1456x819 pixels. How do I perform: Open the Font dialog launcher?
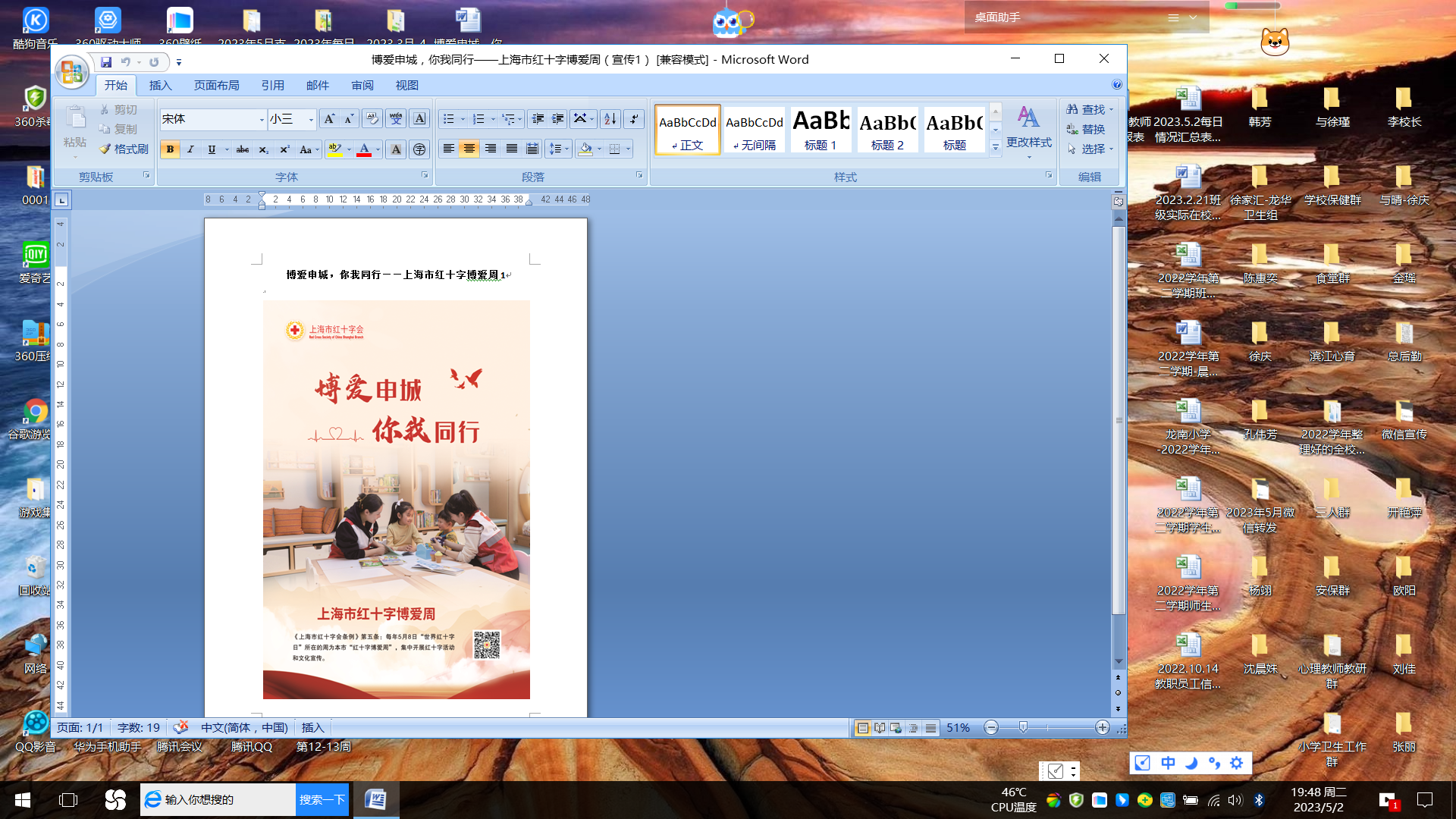(x=425, y=175)
